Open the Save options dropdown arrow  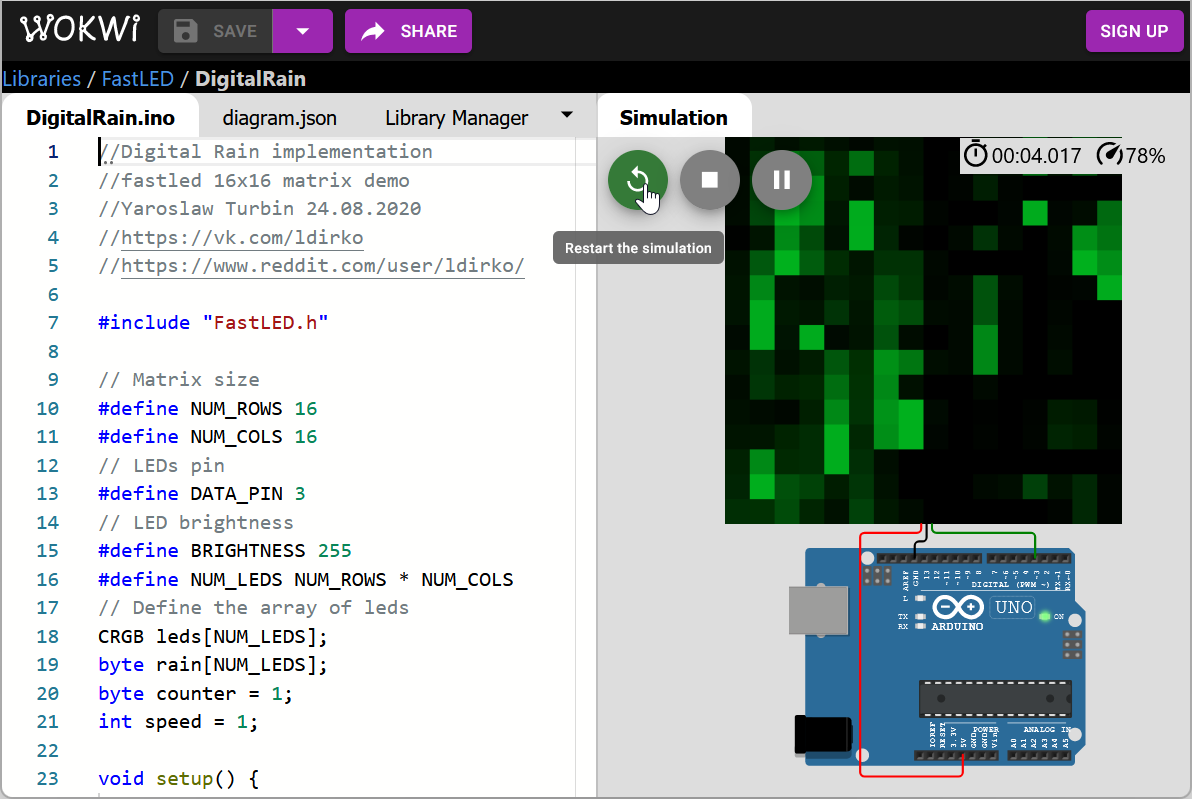click(x=302, y=31)
